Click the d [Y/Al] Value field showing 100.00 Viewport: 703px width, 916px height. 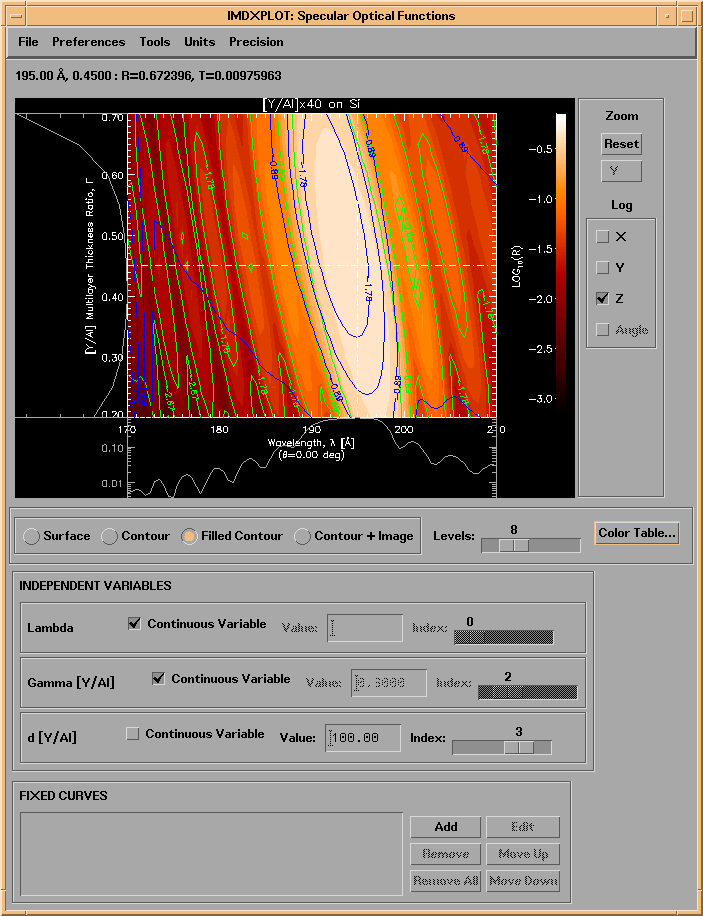363,738
